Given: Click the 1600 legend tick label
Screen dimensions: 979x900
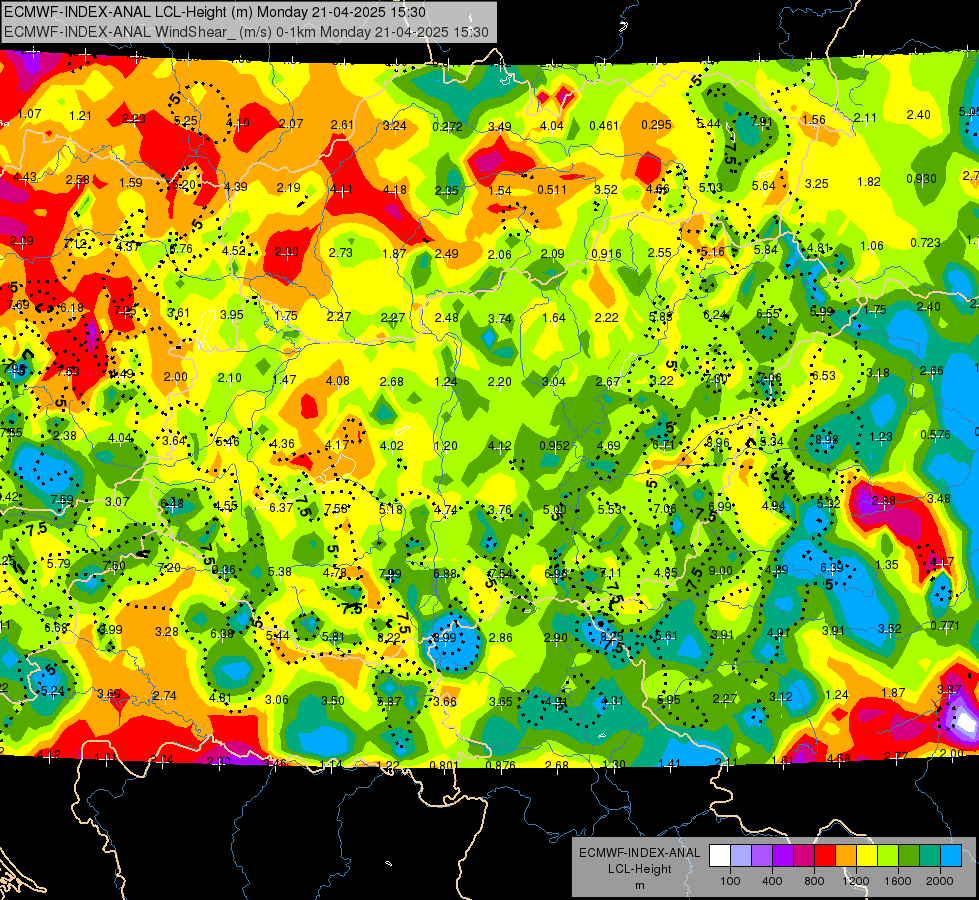Looking at the screenshot, I should 898,881.
